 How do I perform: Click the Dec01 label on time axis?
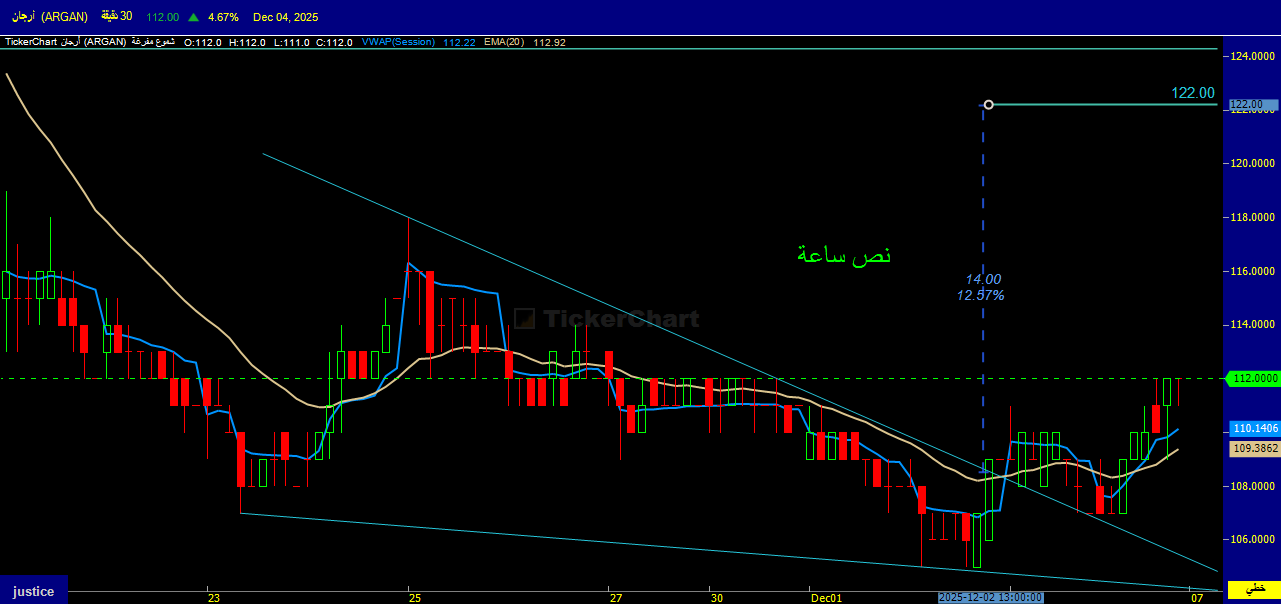pos(825,598)
